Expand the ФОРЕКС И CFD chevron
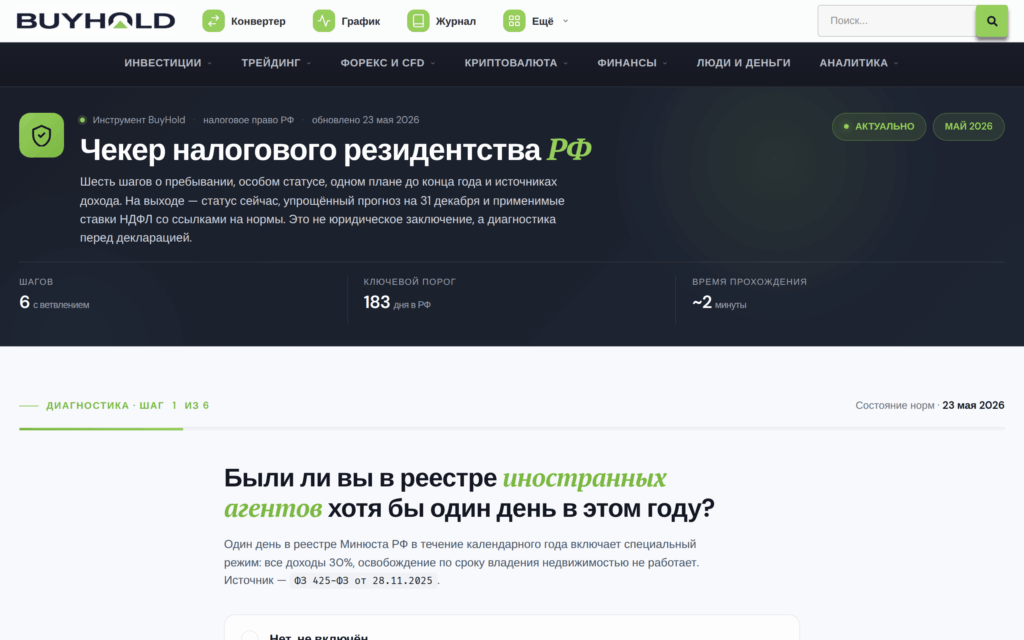Image resolution: width=1024 pixels, height=640 pixels. (433, 63)
